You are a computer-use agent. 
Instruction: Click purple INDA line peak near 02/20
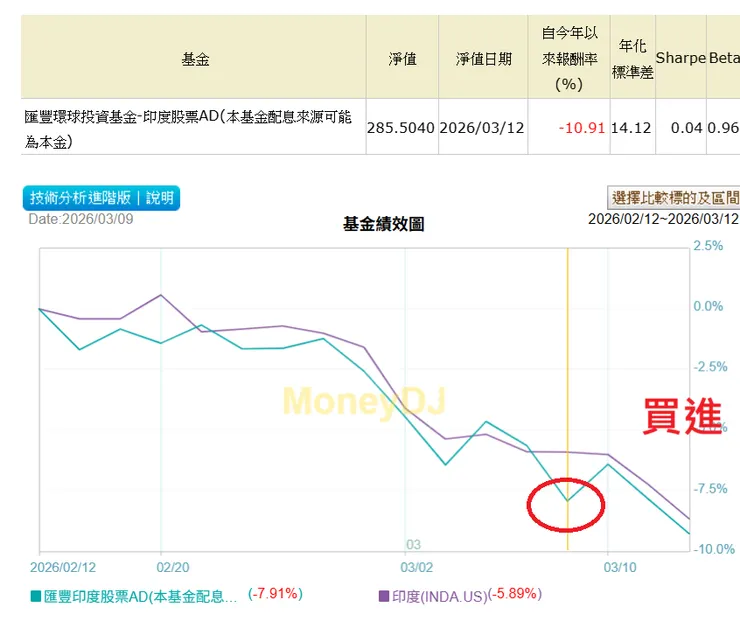click(161, 295)
